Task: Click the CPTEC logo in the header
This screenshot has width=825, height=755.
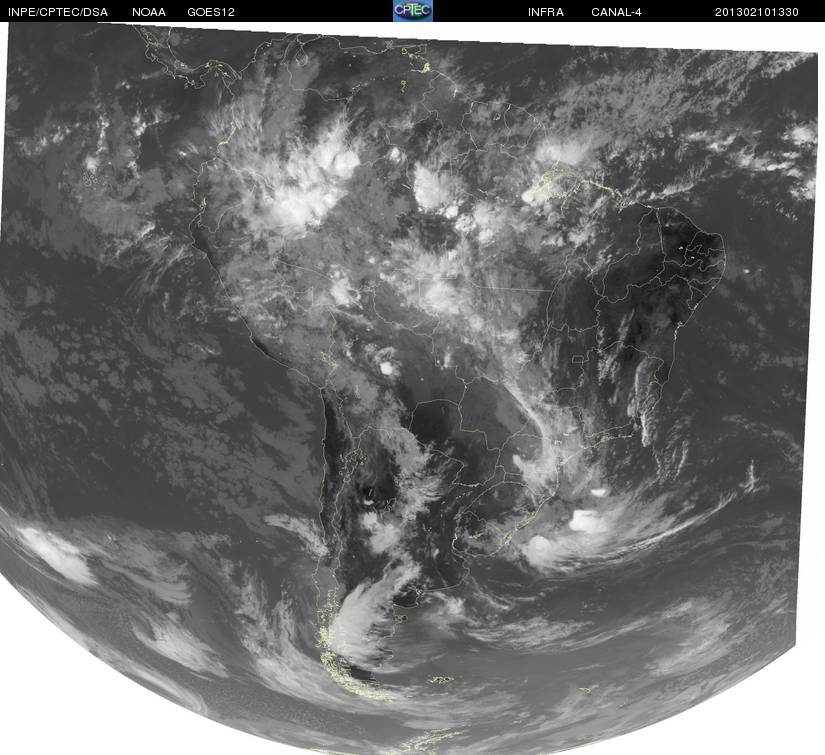Action: [x=413, y=11]
